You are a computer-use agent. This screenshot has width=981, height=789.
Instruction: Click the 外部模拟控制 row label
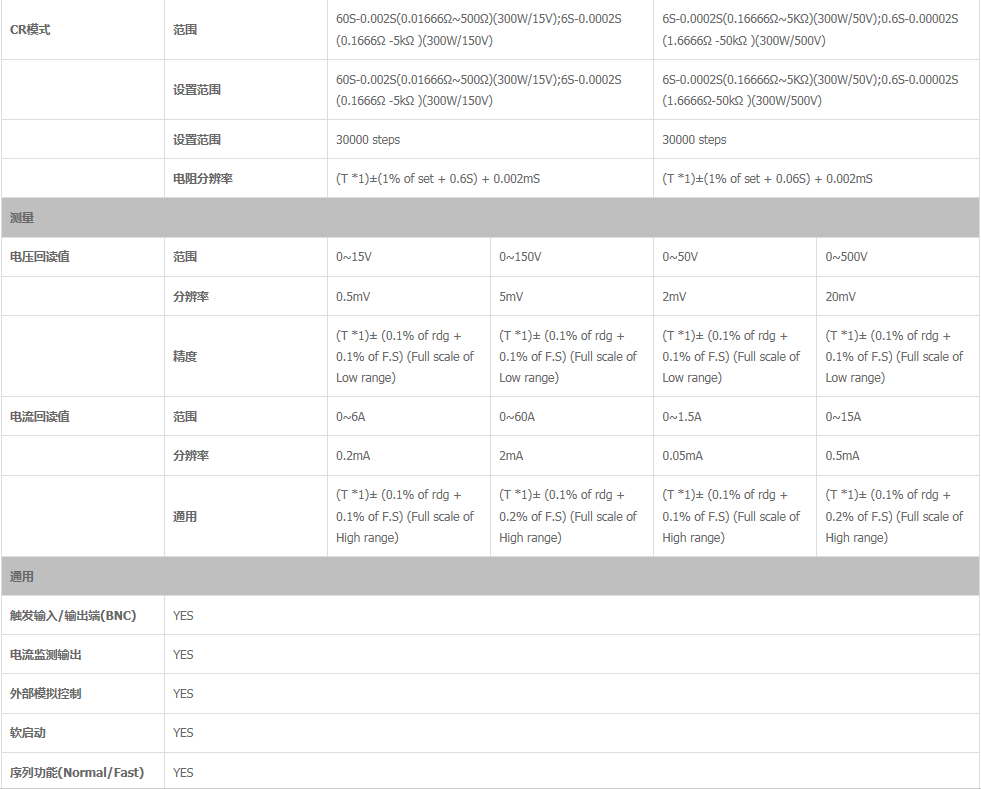[x=46, y=694]
